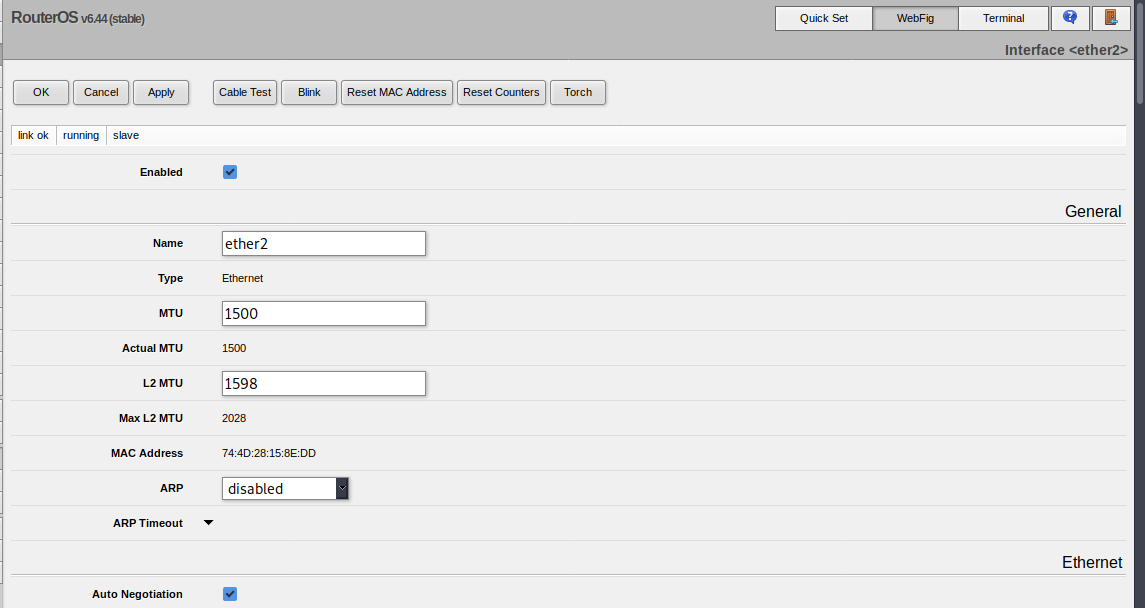Click the 'link ok' status flag
Image resolution: width=1145 pixels, height=608 pixels.
34,135
